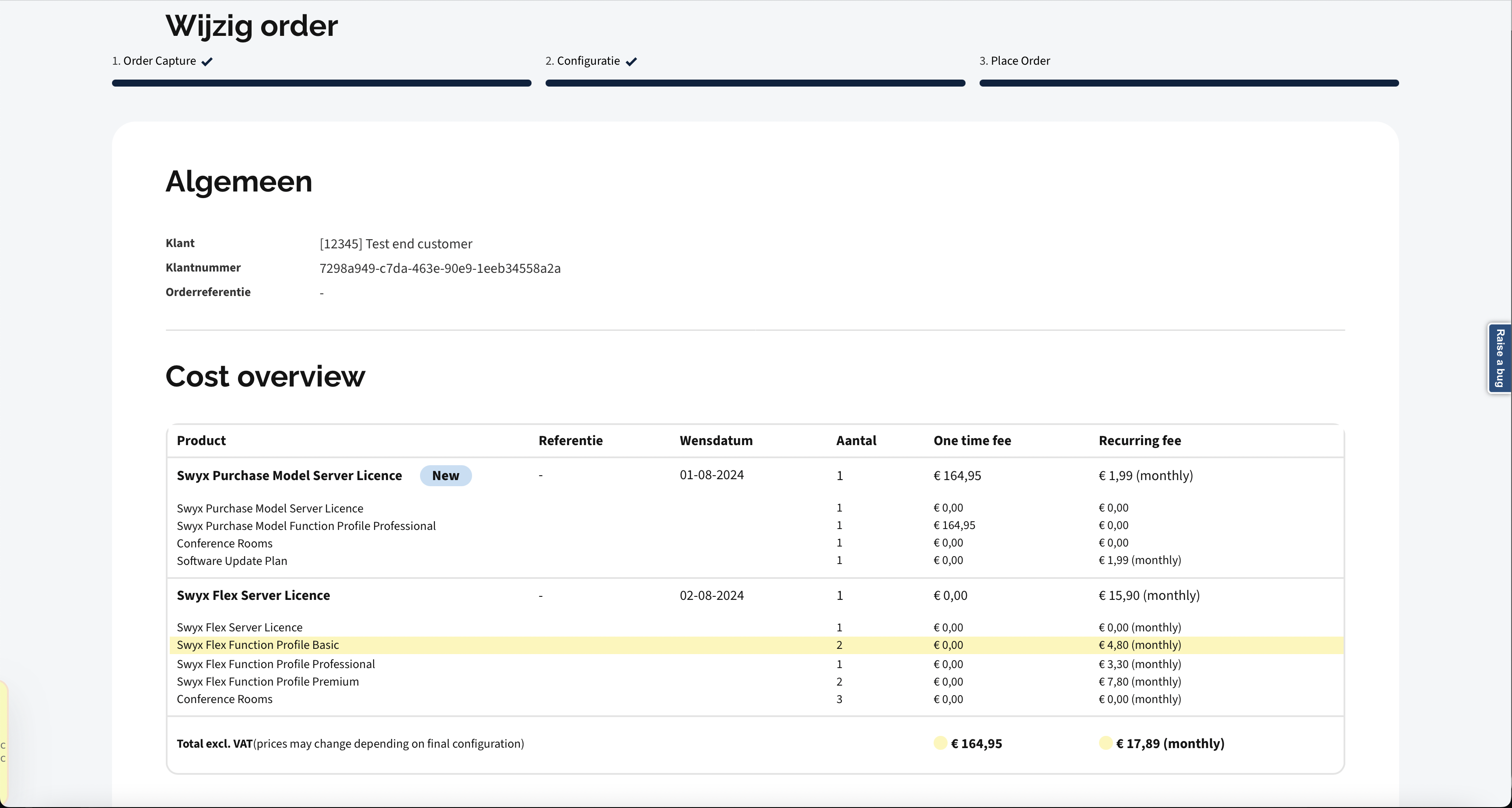The height and width of the screenshot is (808, 1512).
Task: Click the Order Capture step checkmark icon
Action: (206, 62)
